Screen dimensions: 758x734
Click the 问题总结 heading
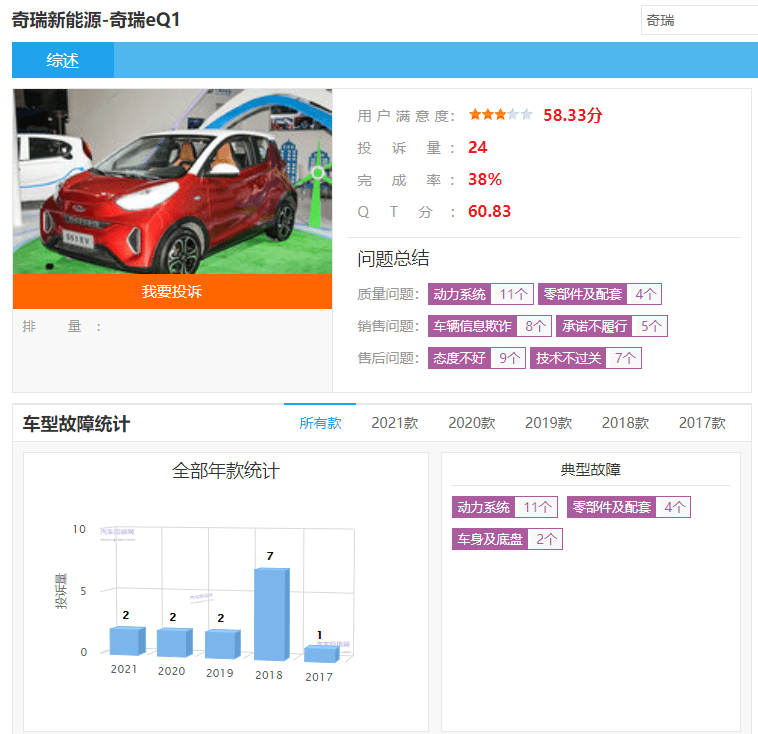click(x=393, y=258)
